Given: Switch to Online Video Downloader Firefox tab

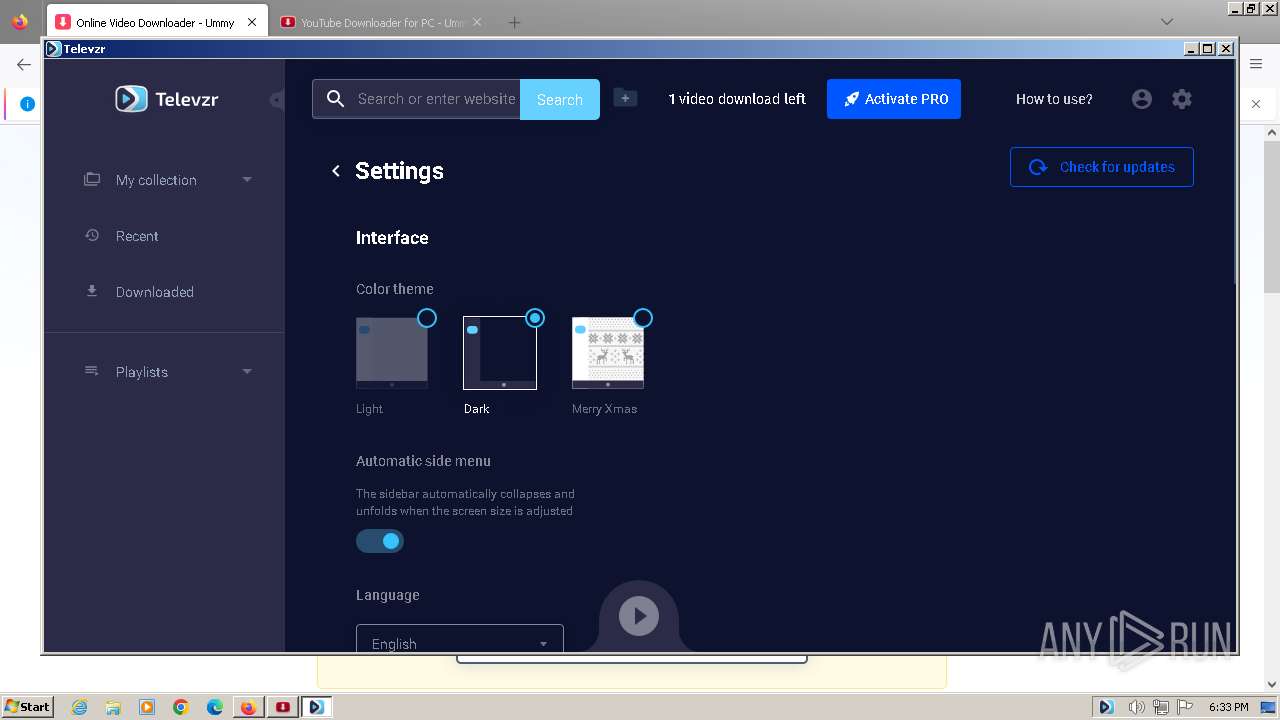Looking at the screenshot, I should coord(156,22).
